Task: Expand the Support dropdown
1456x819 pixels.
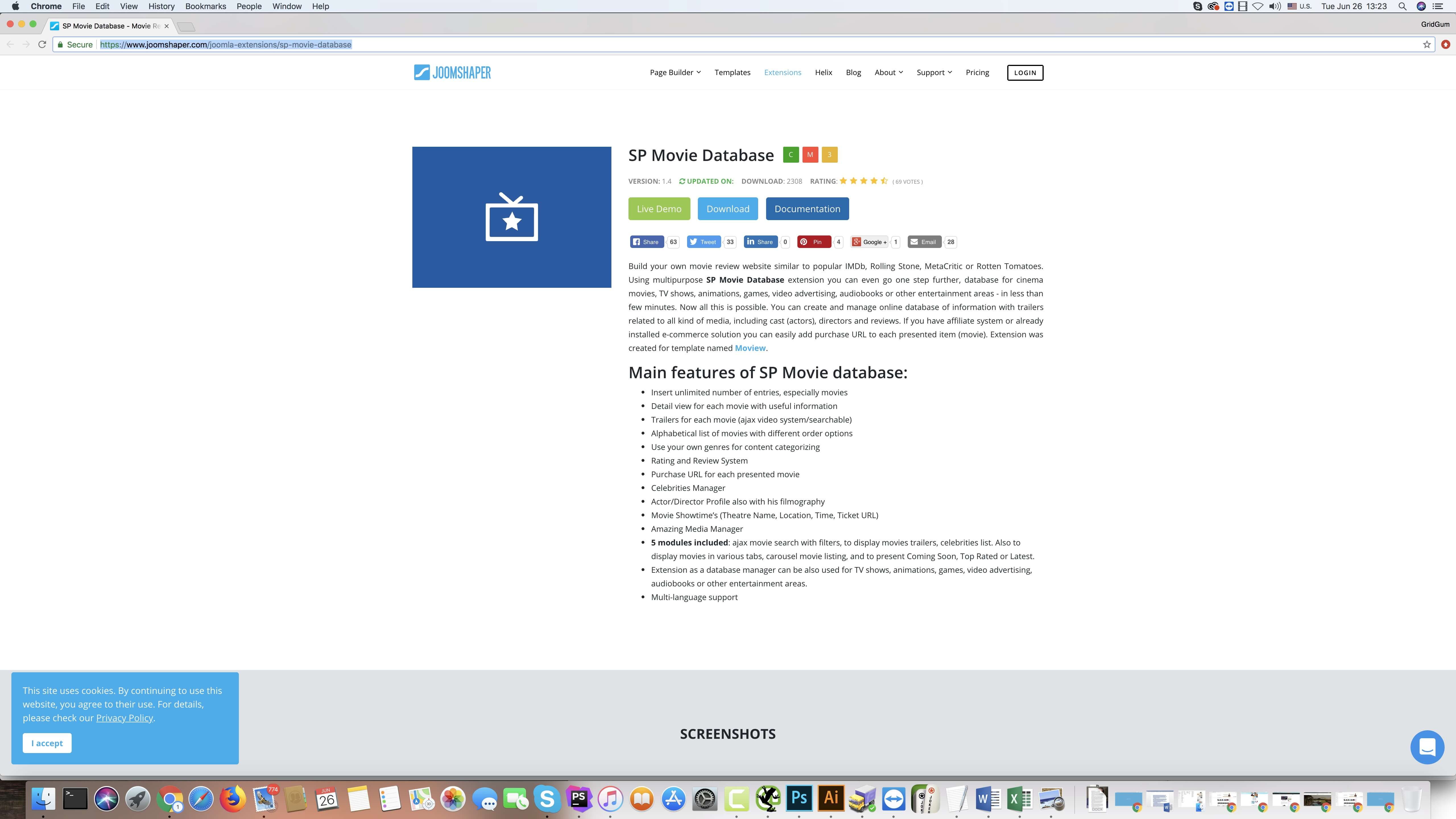Action: pos(934,72)
